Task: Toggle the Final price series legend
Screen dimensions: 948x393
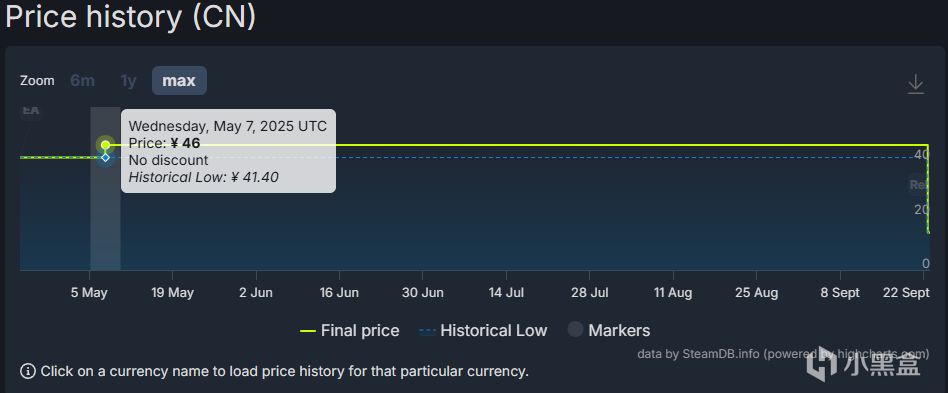Action: click(x=349, y=331)
